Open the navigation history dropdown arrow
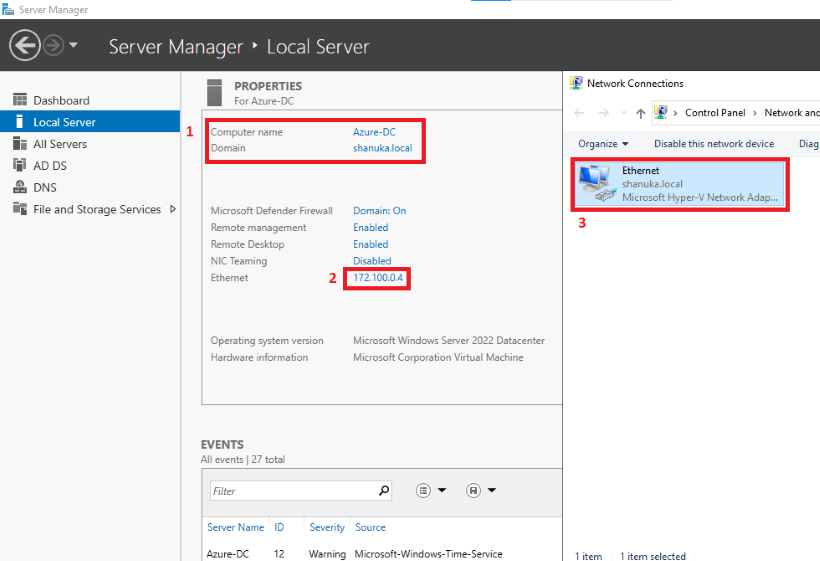Screen dimensions: 820x561 click(73, 45)
